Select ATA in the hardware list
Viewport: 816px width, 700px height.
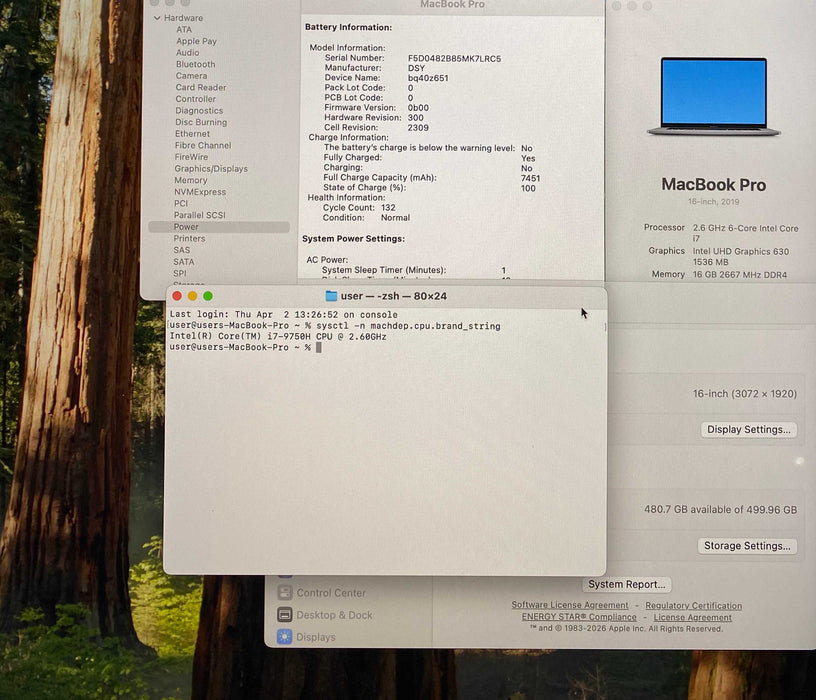[184, 30]
